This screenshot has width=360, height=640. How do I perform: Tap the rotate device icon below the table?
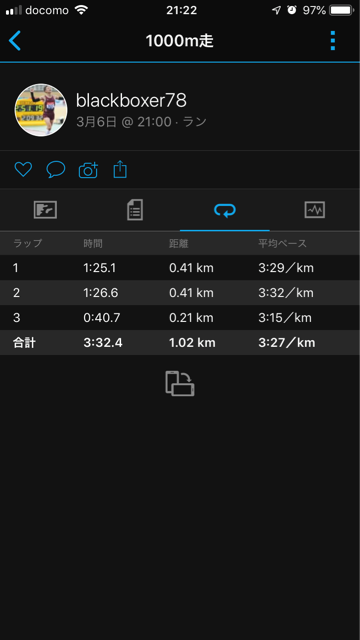pos(180,384)
